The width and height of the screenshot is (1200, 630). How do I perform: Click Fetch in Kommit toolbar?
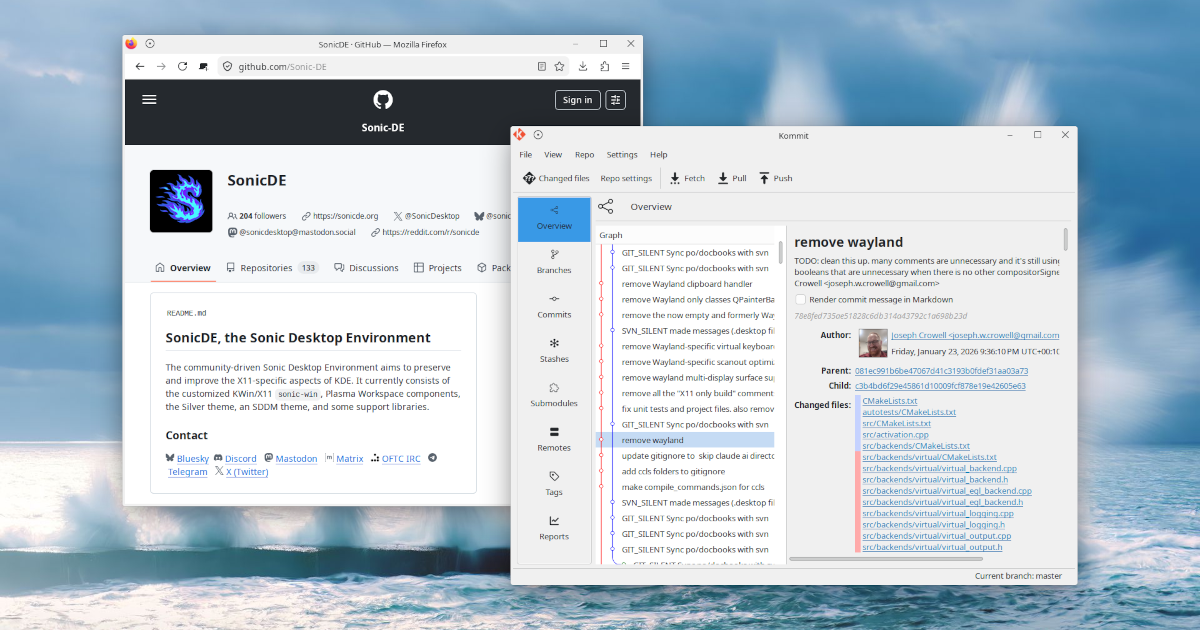click(687, 178)
